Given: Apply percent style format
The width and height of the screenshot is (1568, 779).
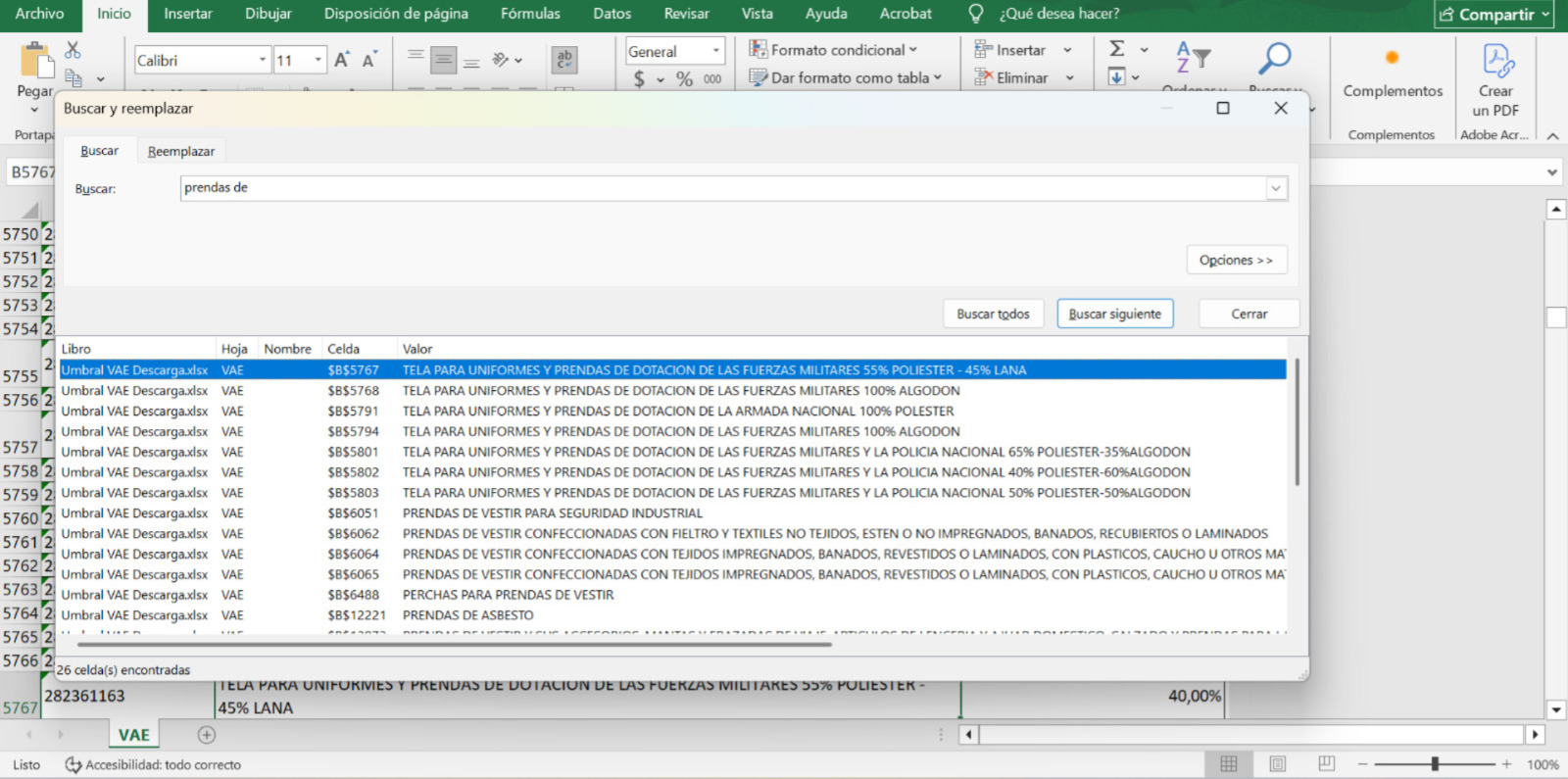Looking at the screenshot, I should point(684,79).
